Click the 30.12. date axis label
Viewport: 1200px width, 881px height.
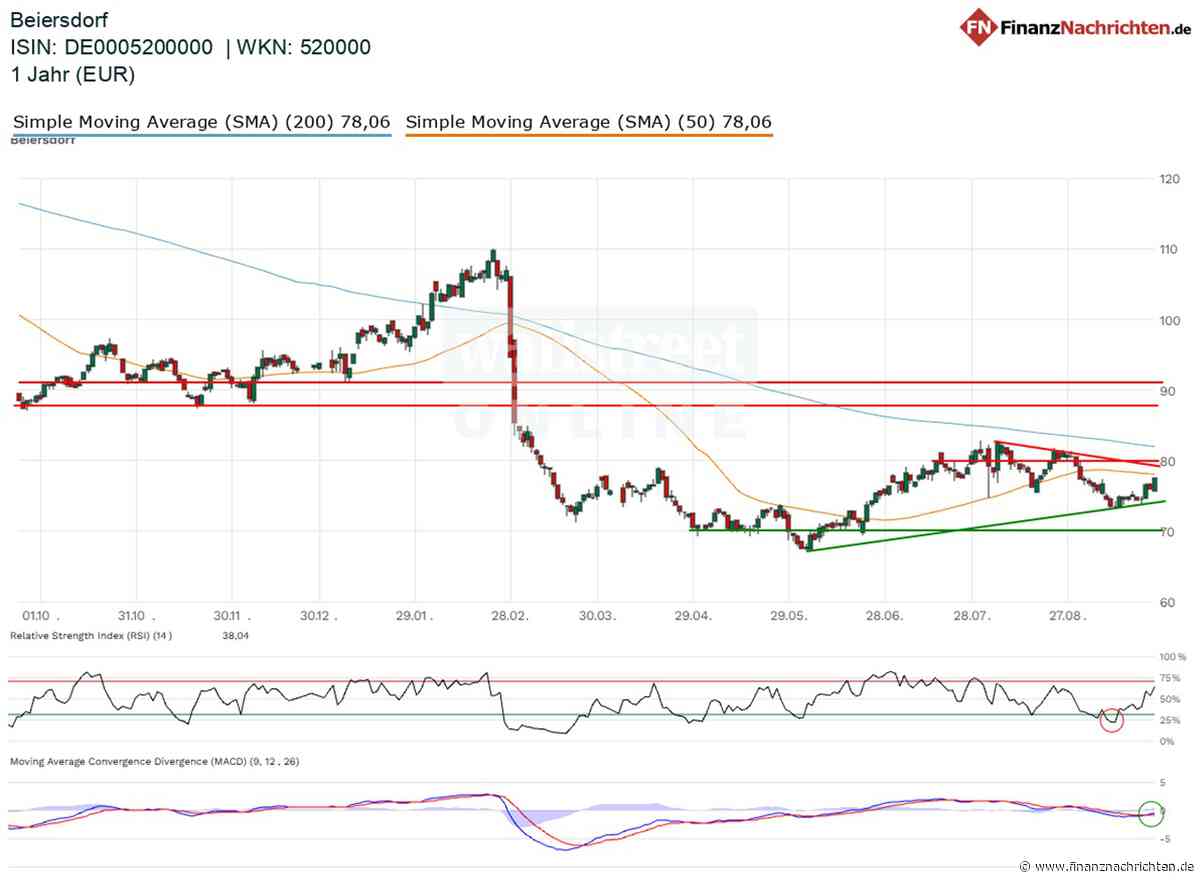pos(317,614)
